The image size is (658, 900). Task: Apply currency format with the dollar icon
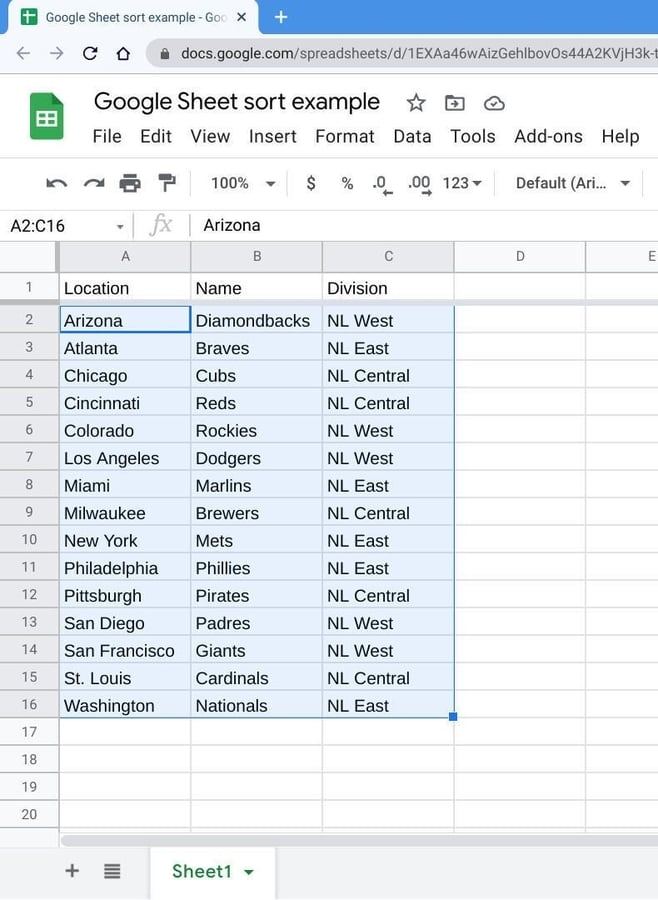click(x=311, y=183)
